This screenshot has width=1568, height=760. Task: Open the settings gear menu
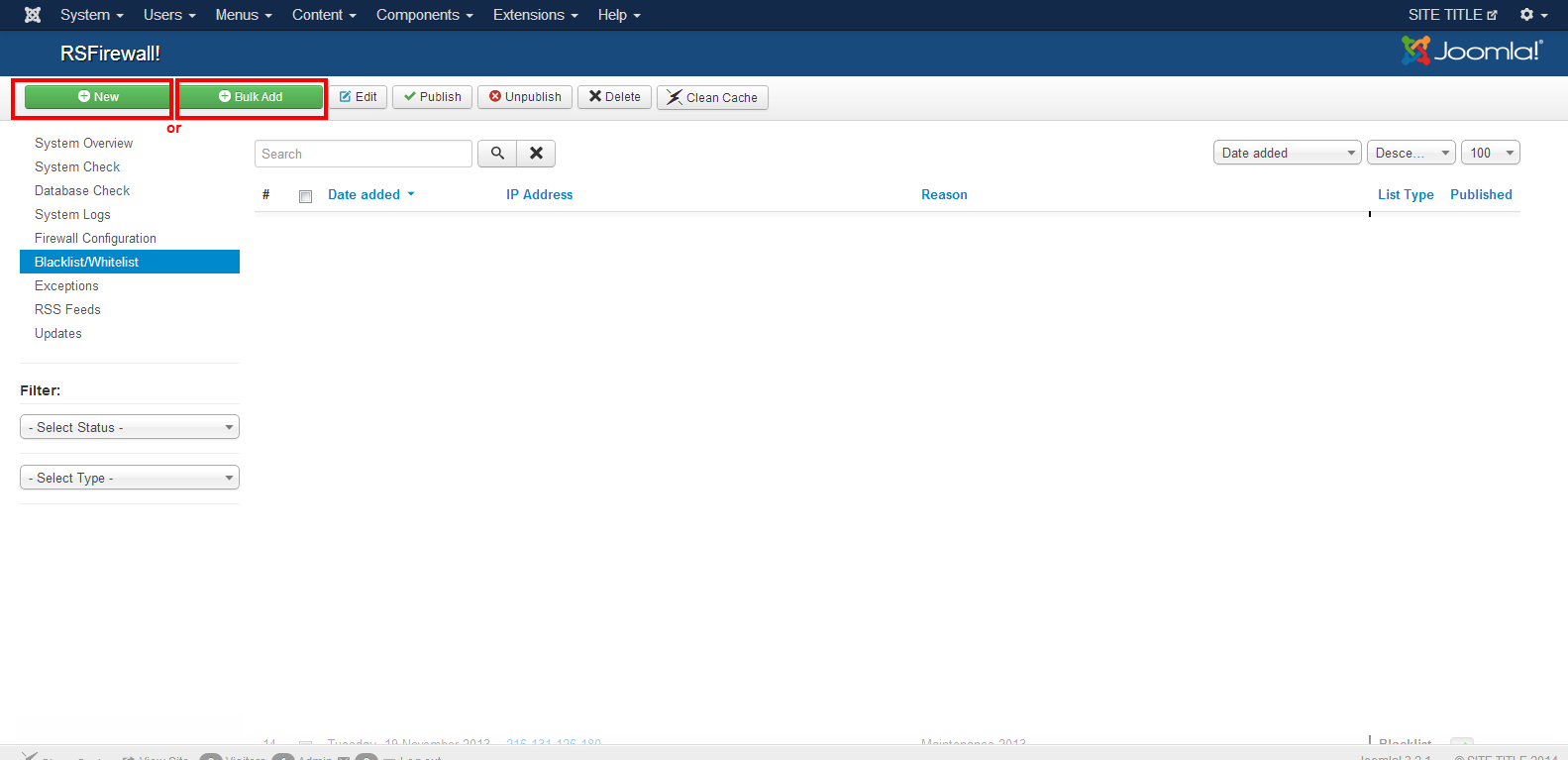point(1533,15)
